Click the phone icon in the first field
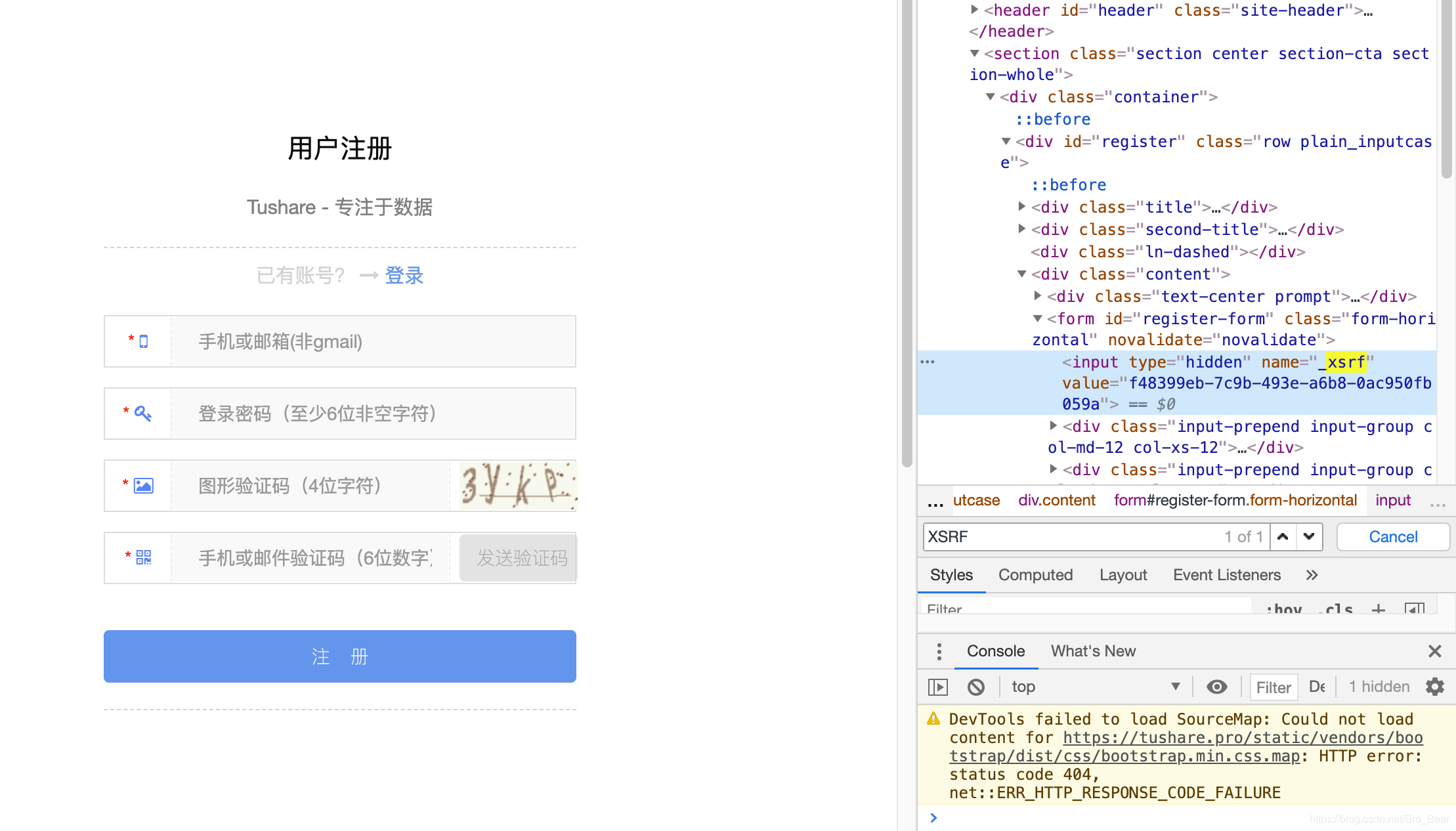Viewport: 1456px width, 831px height. coord(144,341)
